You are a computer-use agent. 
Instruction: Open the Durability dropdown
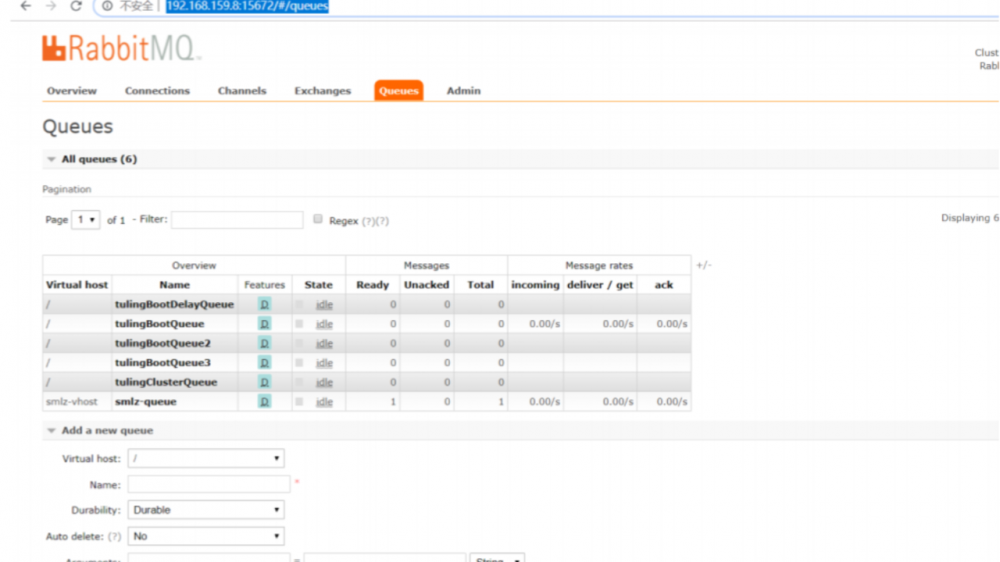[x=206, y=510]
